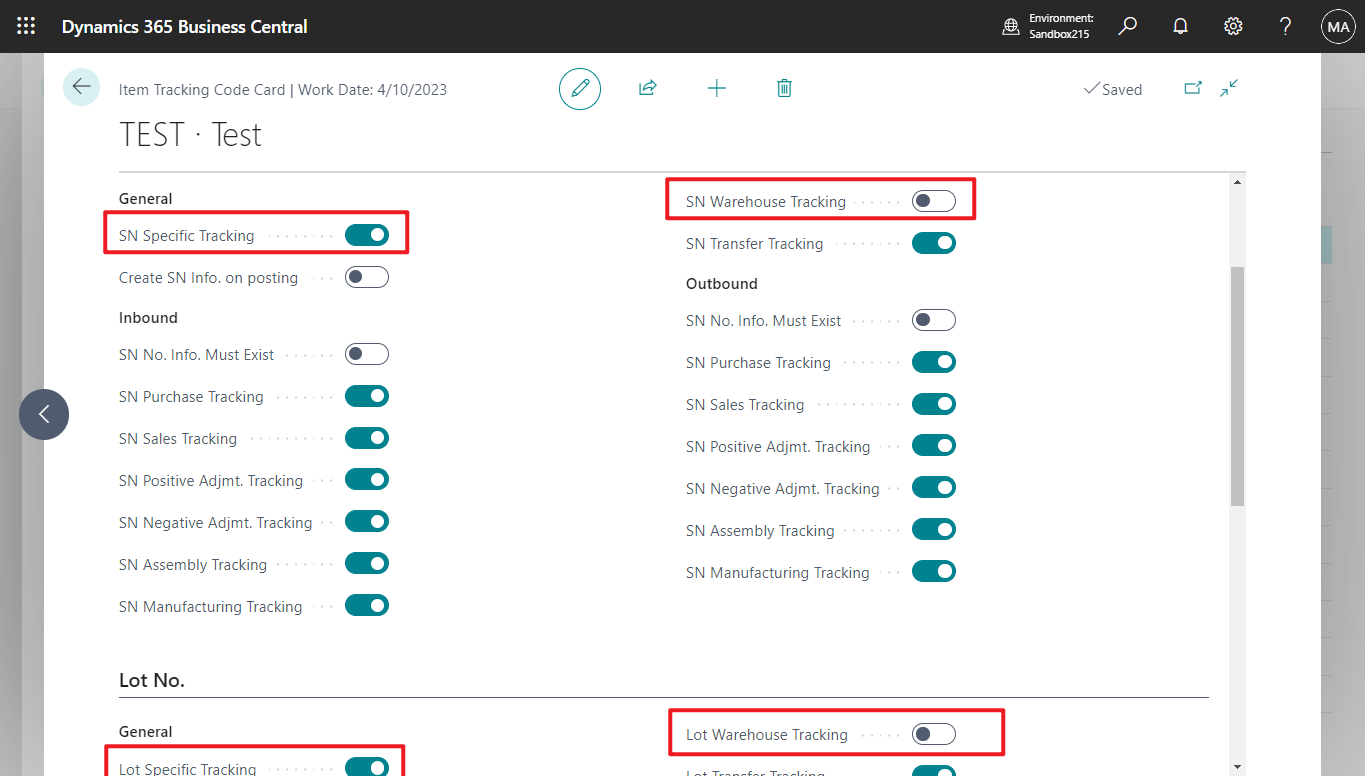The height and width of the screenshot is (776, 1365).
Task: Open the app launcher waffle icon
Action: (25, 26)
